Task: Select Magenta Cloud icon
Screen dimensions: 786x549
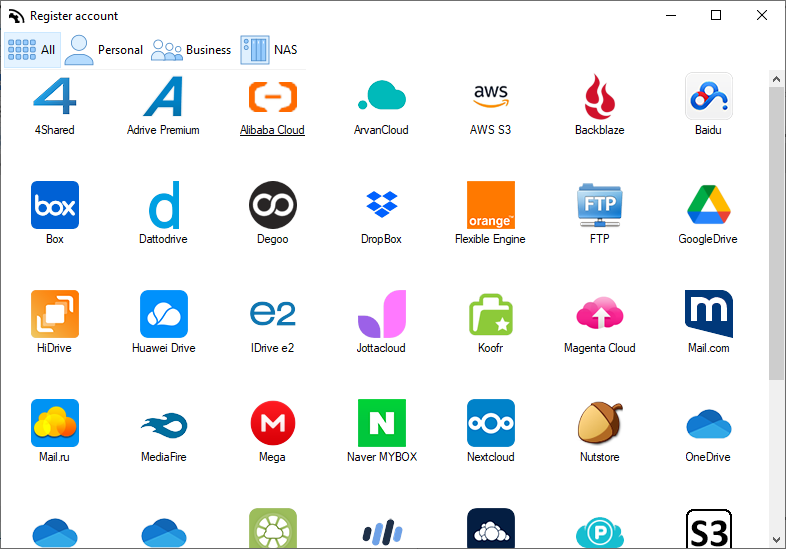Action: [600, 312]
